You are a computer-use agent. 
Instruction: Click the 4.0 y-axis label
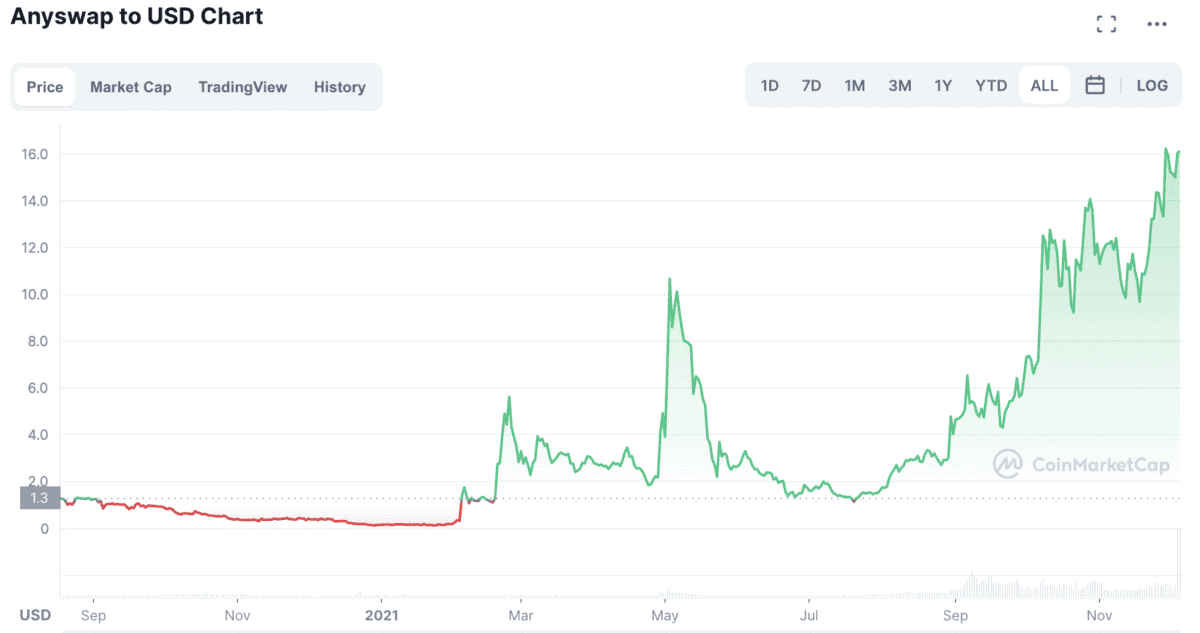(x=38, y=435)
